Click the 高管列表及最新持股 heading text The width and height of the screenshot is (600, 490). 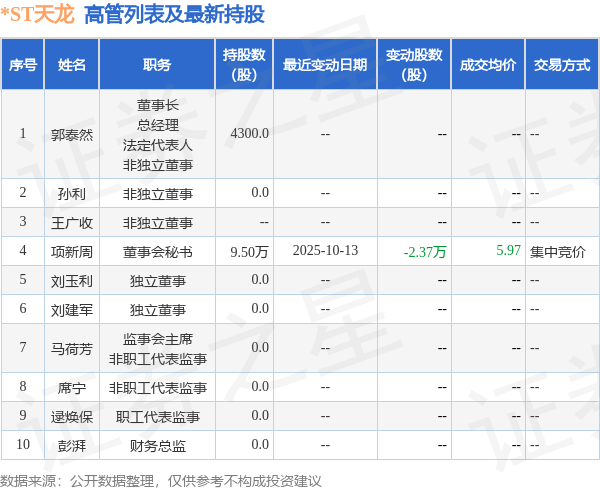[x=174, y=15]
